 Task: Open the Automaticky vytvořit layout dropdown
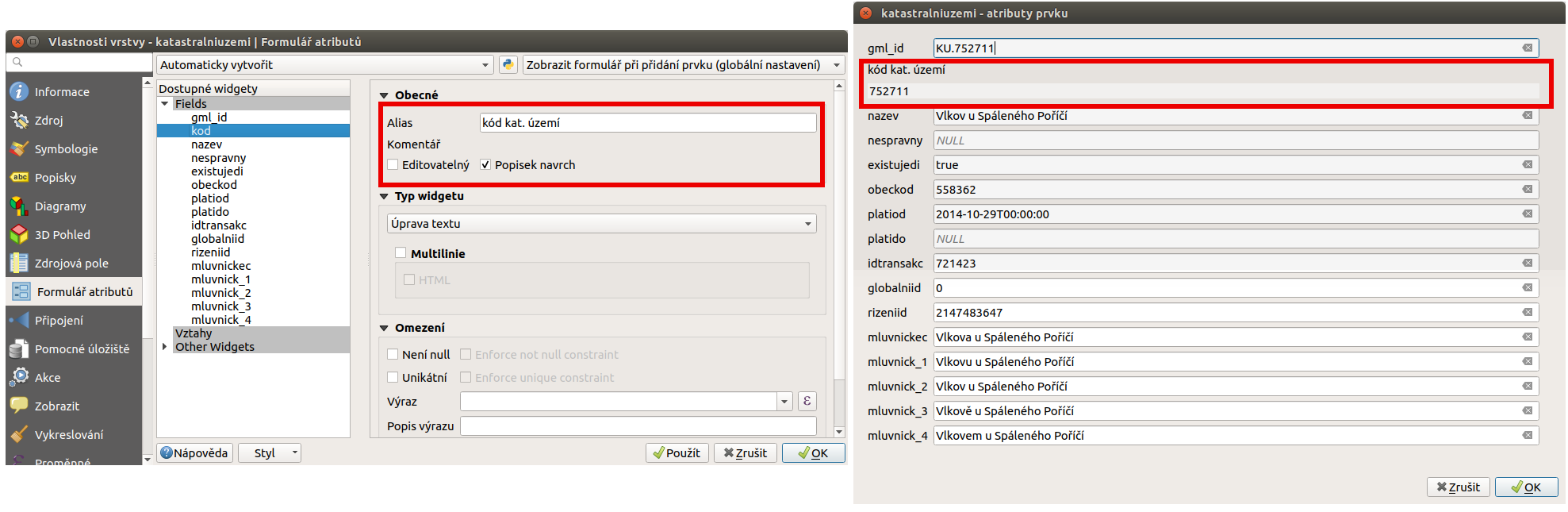tap(325, 65)
